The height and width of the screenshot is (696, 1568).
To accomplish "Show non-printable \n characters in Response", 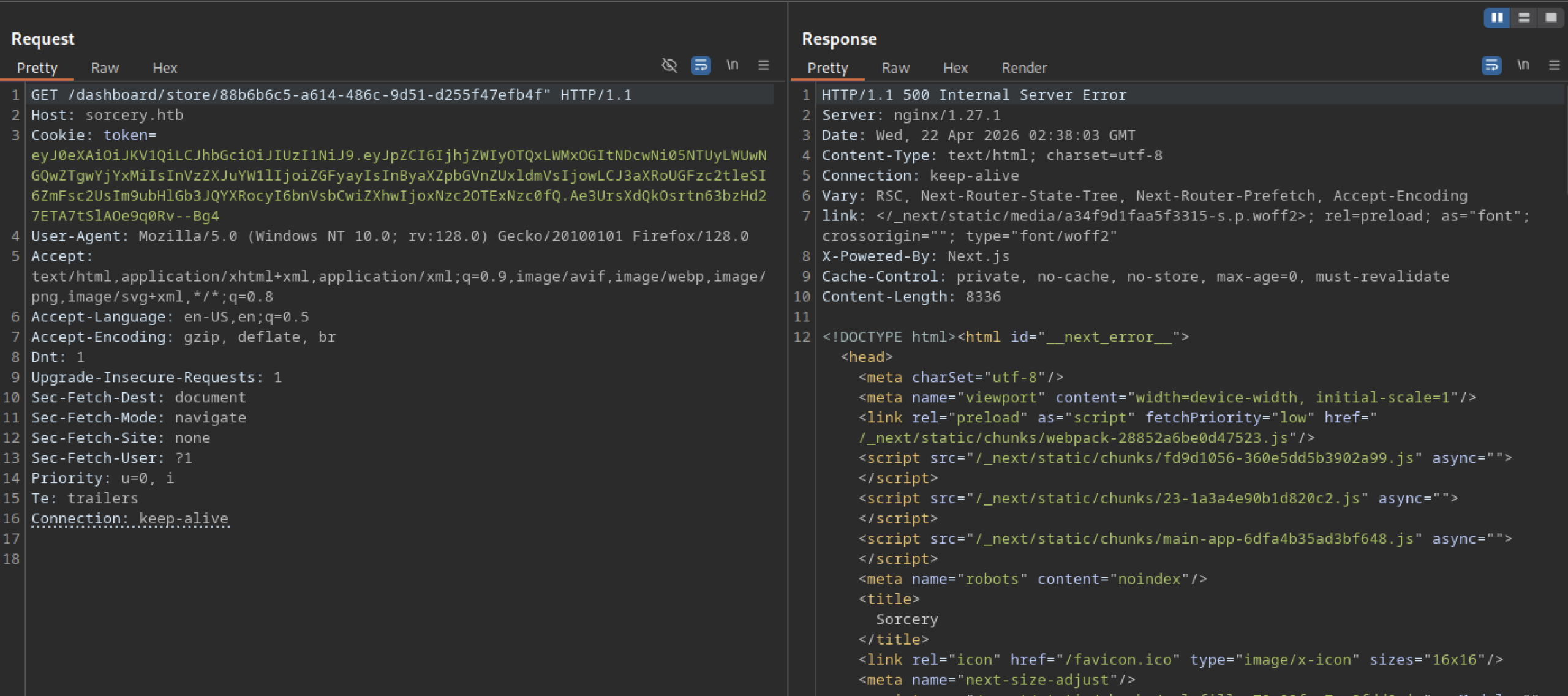I will click(1523, 65).
